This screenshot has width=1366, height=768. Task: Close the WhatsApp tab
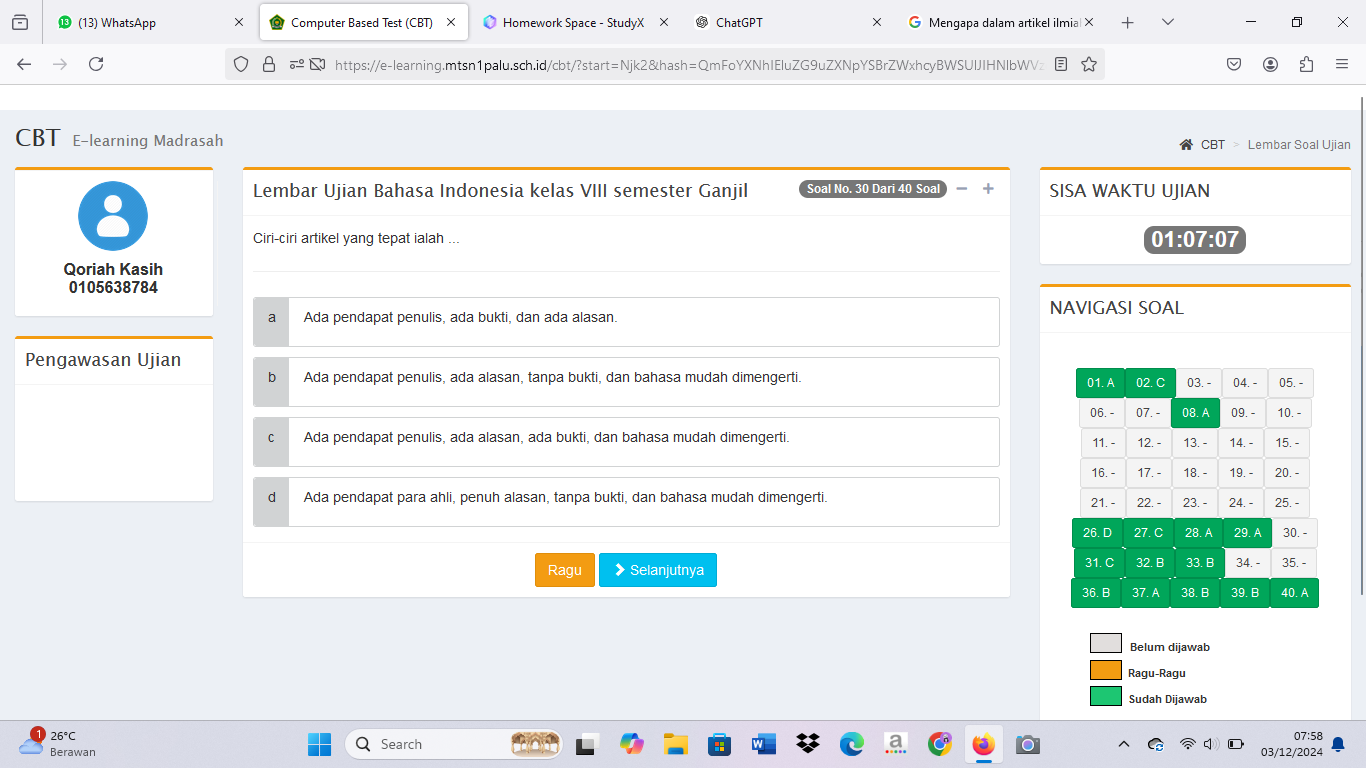[238, 22]
